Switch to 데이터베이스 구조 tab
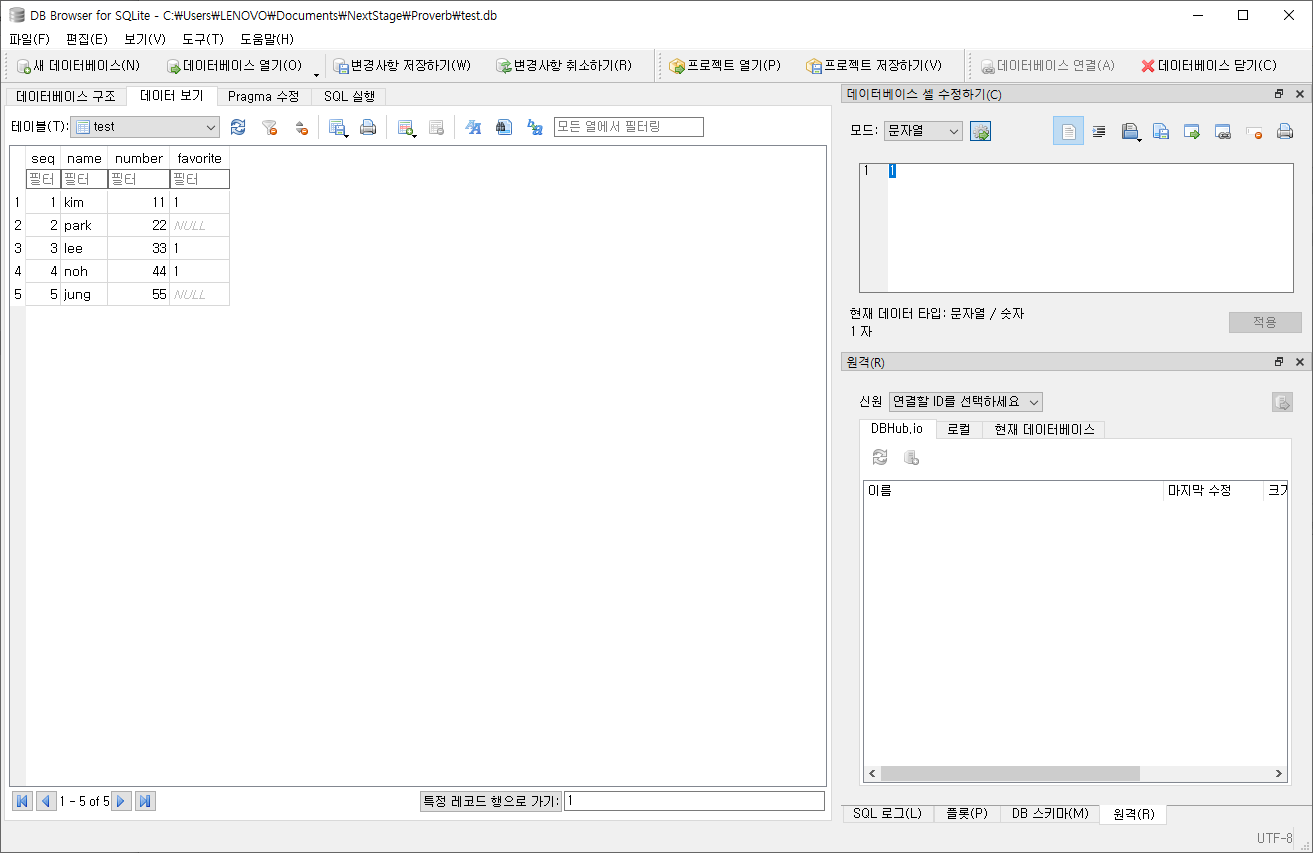Screen dimensions: 1313x853 (x=66, y=97)
